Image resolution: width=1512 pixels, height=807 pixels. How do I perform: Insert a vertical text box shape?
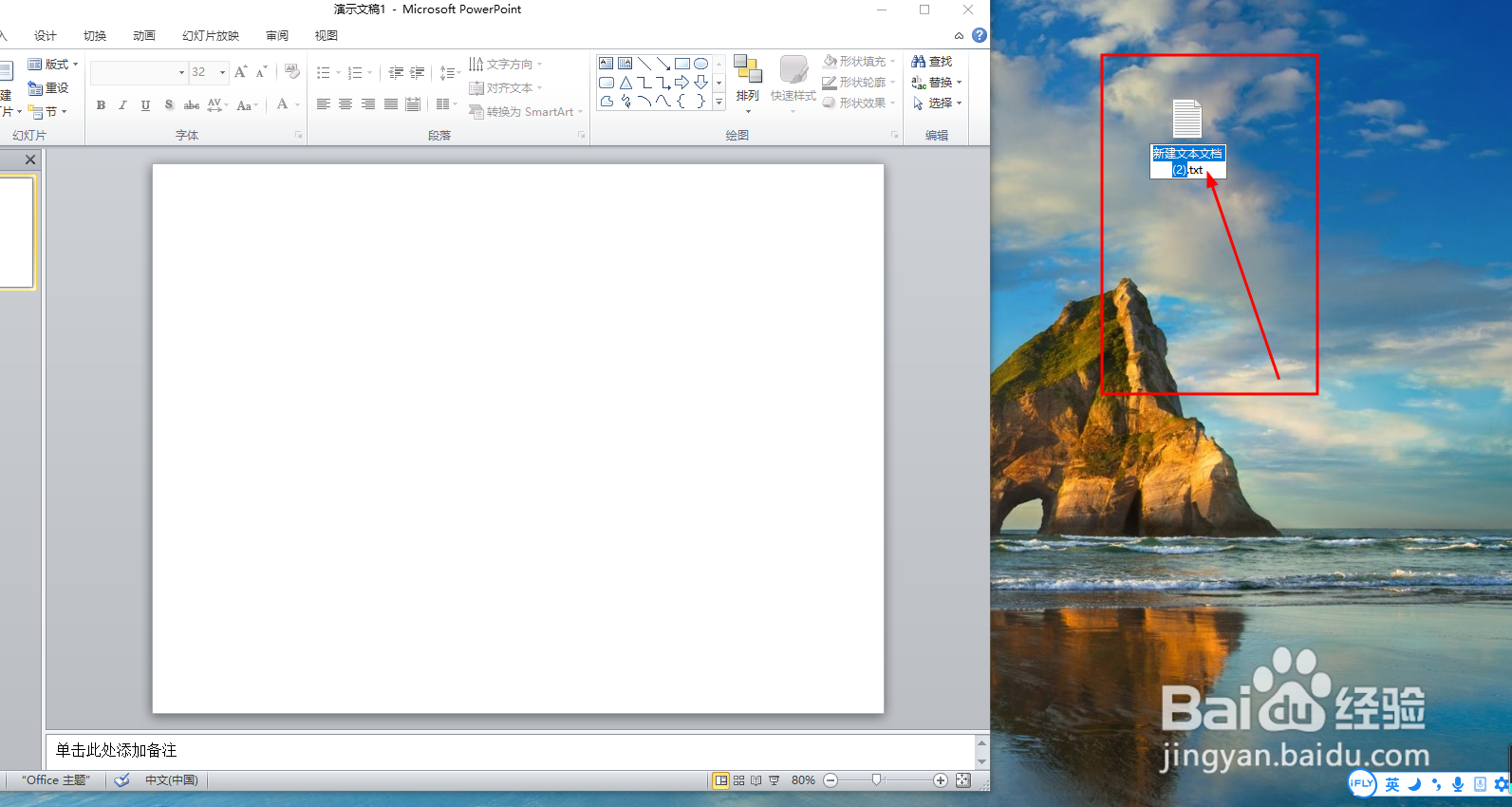coord(625,64)
